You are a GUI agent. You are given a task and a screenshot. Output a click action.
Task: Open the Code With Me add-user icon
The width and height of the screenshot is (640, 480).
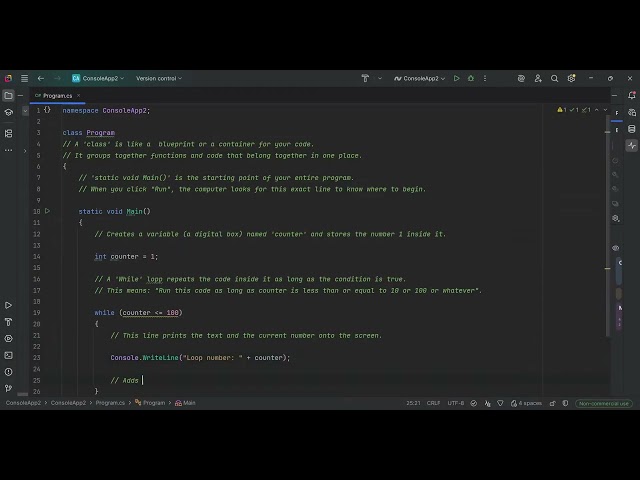coord(538,78)
